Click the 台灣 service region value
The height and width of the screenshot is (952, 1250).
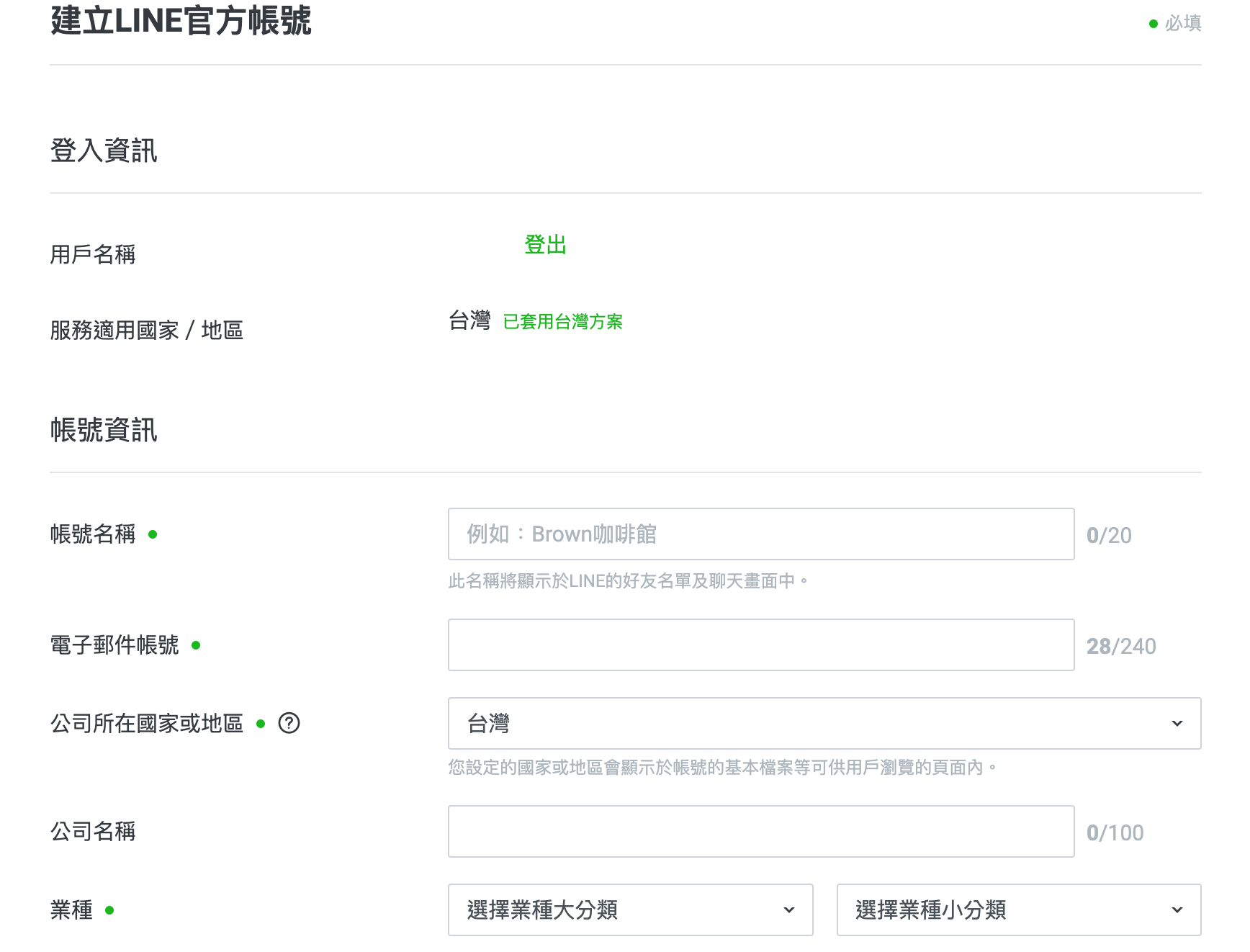469,320
